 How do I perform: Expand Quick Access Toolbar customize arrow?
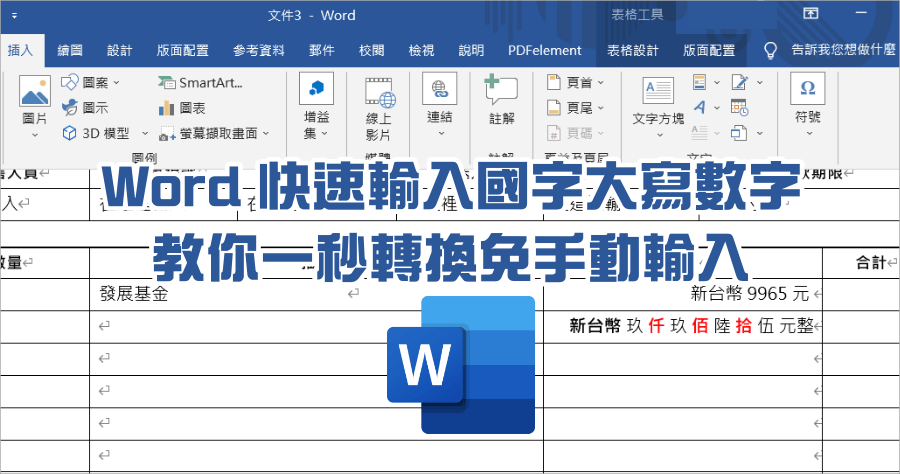(14, 15)
